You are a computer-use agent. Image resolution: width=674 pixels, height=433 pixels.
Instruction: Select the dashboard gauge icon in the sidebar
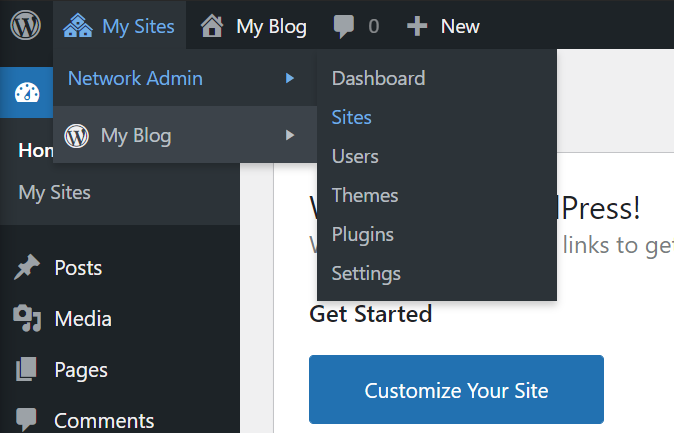pyautogui.click(x=27, y=93)
